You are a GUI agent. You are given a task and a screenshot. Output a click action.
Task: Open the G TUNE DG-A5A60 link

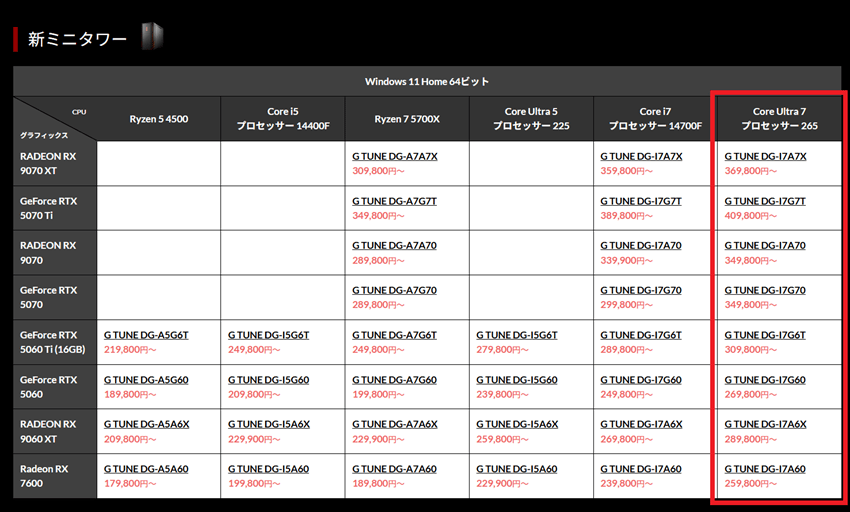[146, 469]
